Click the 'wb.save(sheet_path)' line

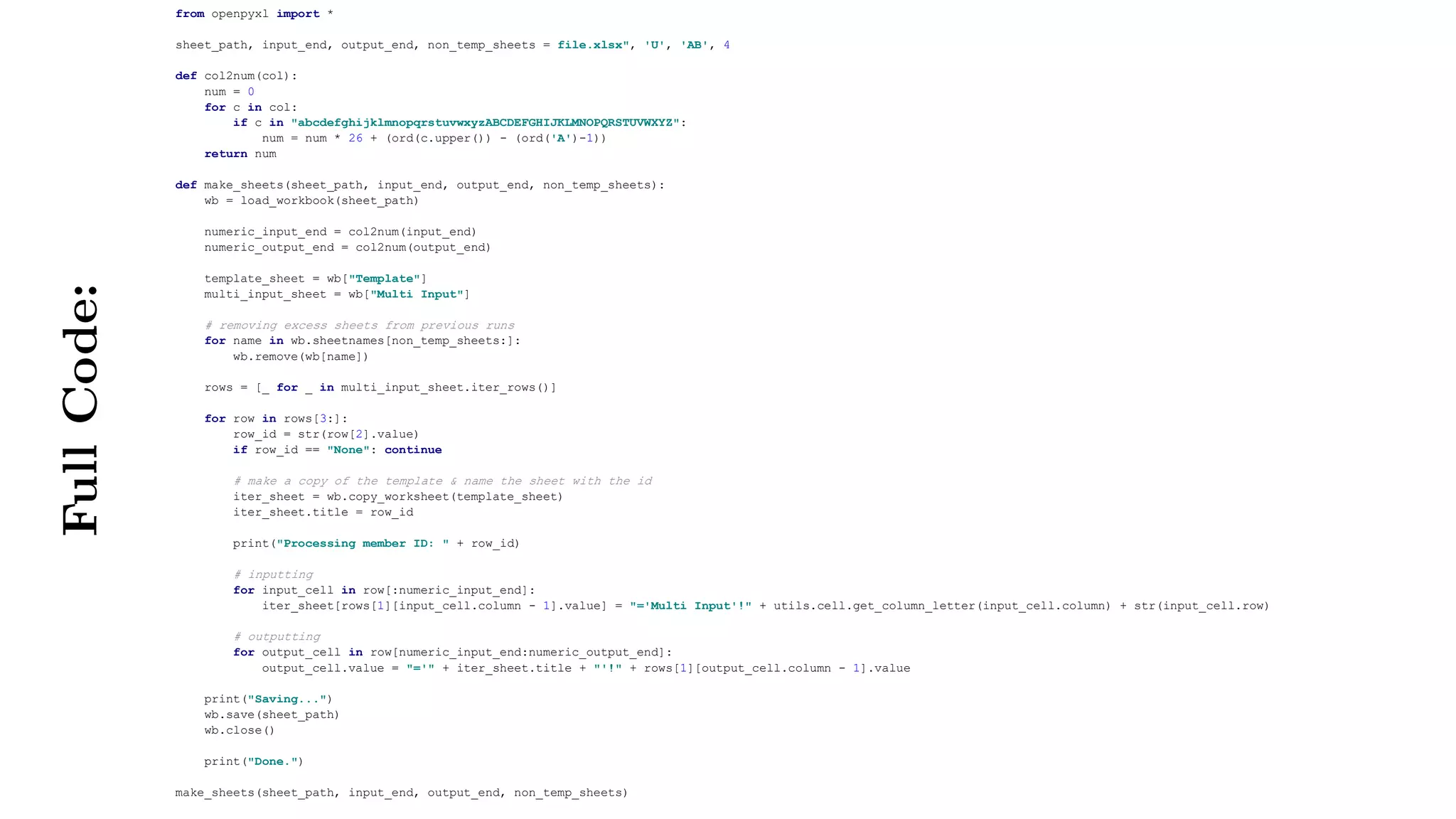pyautogui.click(x=272, y=714)
